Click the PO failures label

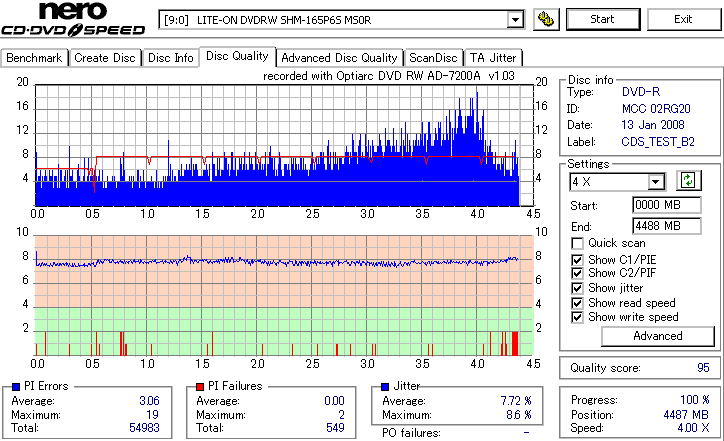click(411, 433)
